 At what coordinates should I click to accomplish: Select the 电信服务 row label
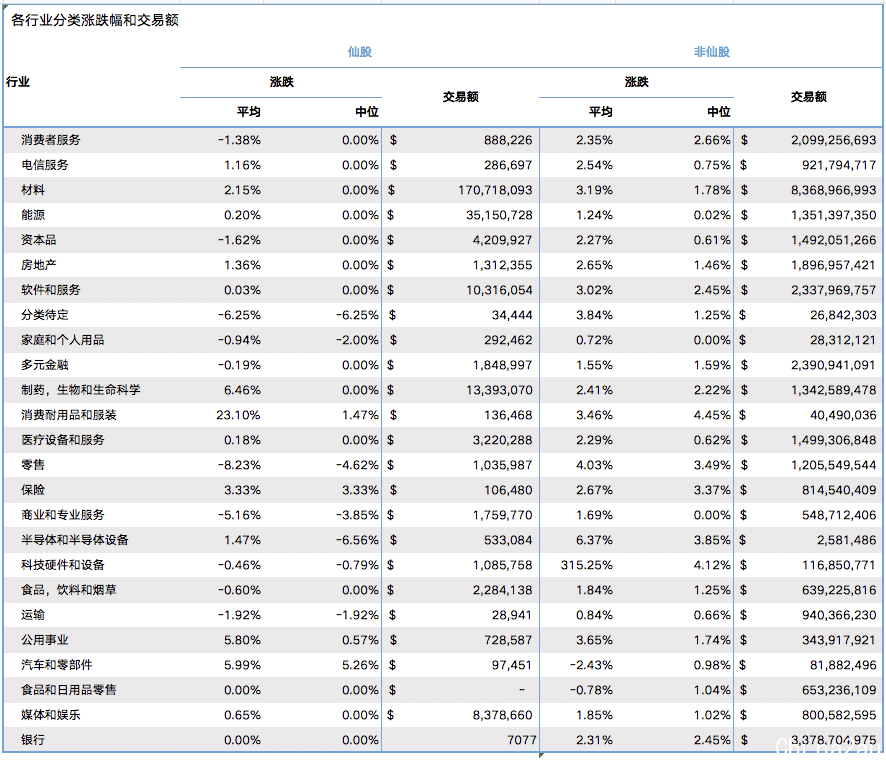45,165
